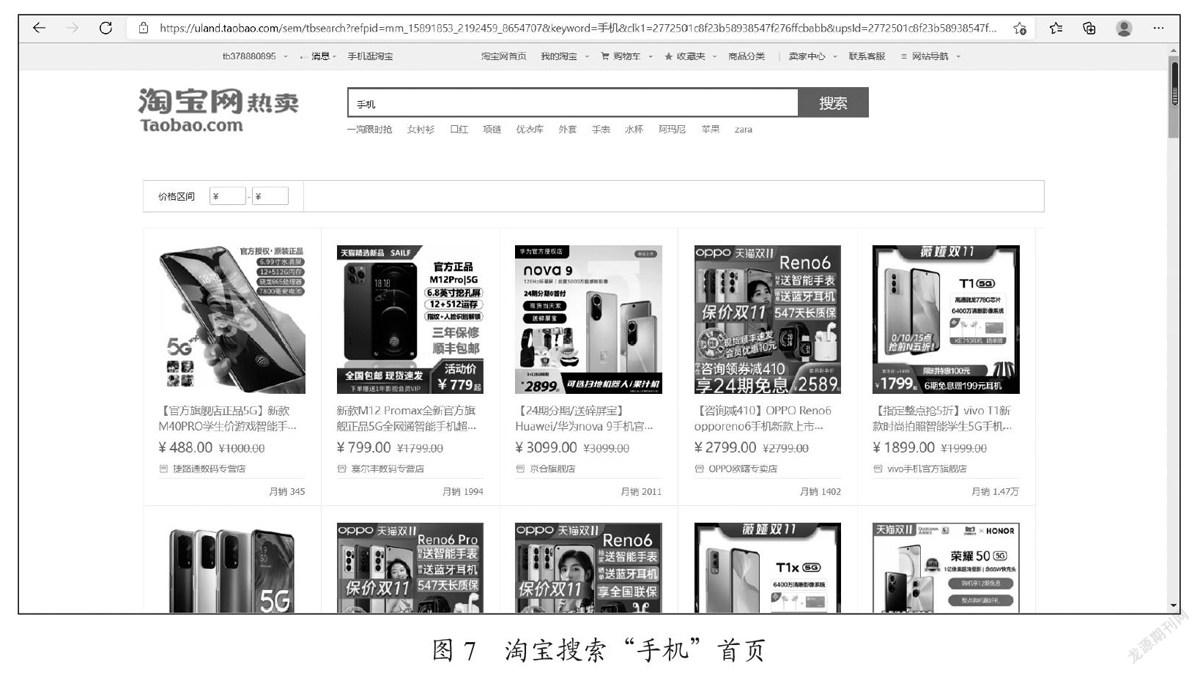Screen dimensions: 1200x675
Task: Open the 【咨询减410】OPPO Reno6 product title
Action: point(764,418)
